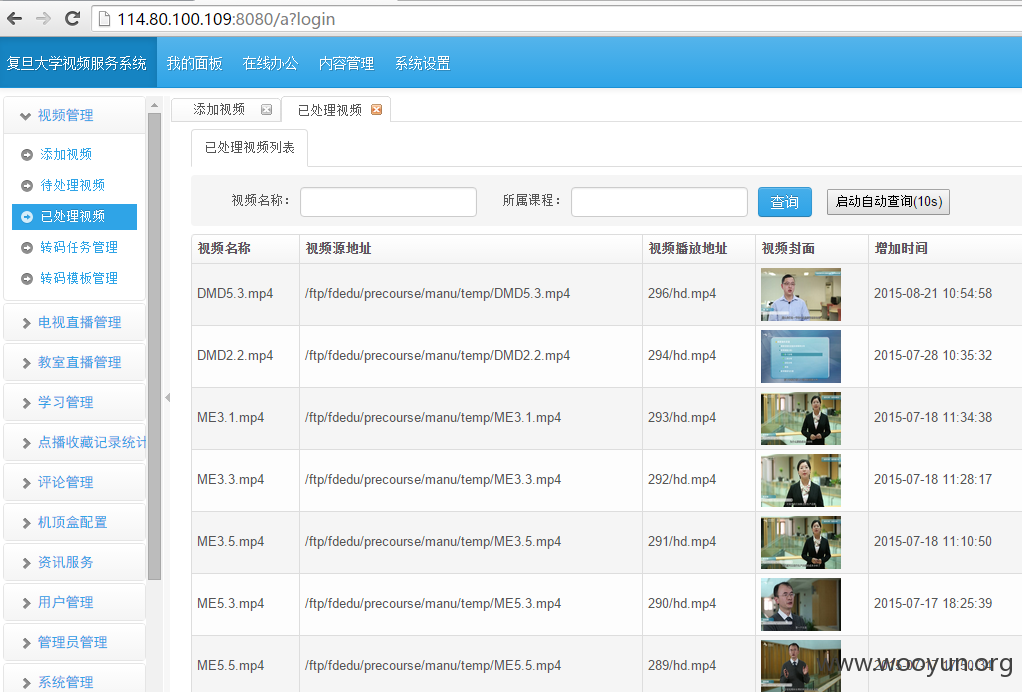The width and height of the screenshot is (1022, 692).
Task: Click the bullet icon beside 添加视频
Action: [27, 155]
